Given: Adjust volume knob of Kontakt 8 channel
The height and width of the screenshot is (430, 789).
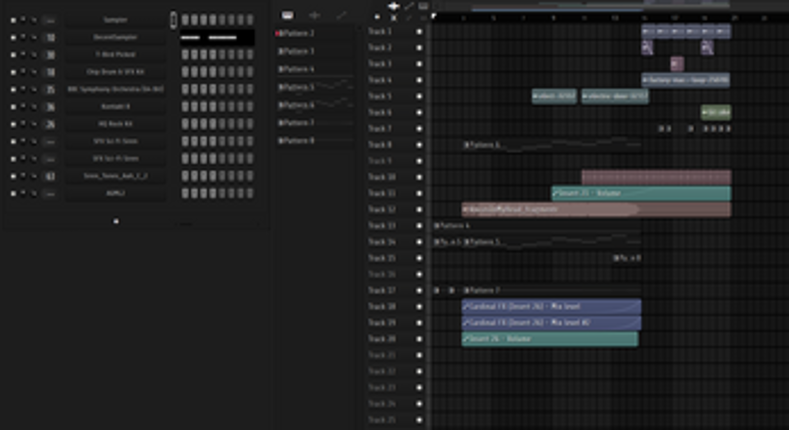Looking at the screenshot, I should pos(34,107).
